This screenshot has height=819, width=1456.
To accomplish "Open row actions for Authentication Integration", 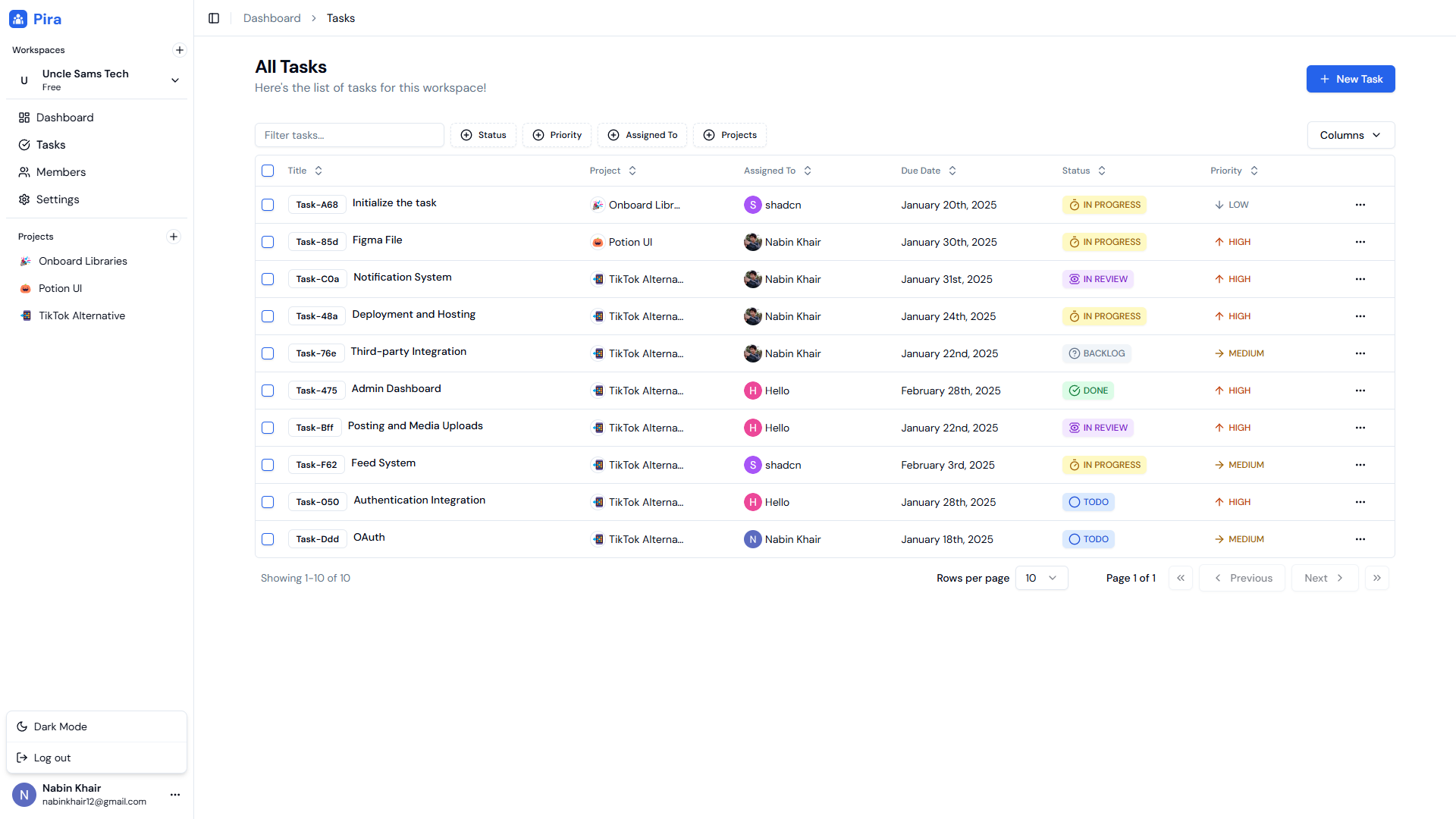I will [x=1360, y=502].
